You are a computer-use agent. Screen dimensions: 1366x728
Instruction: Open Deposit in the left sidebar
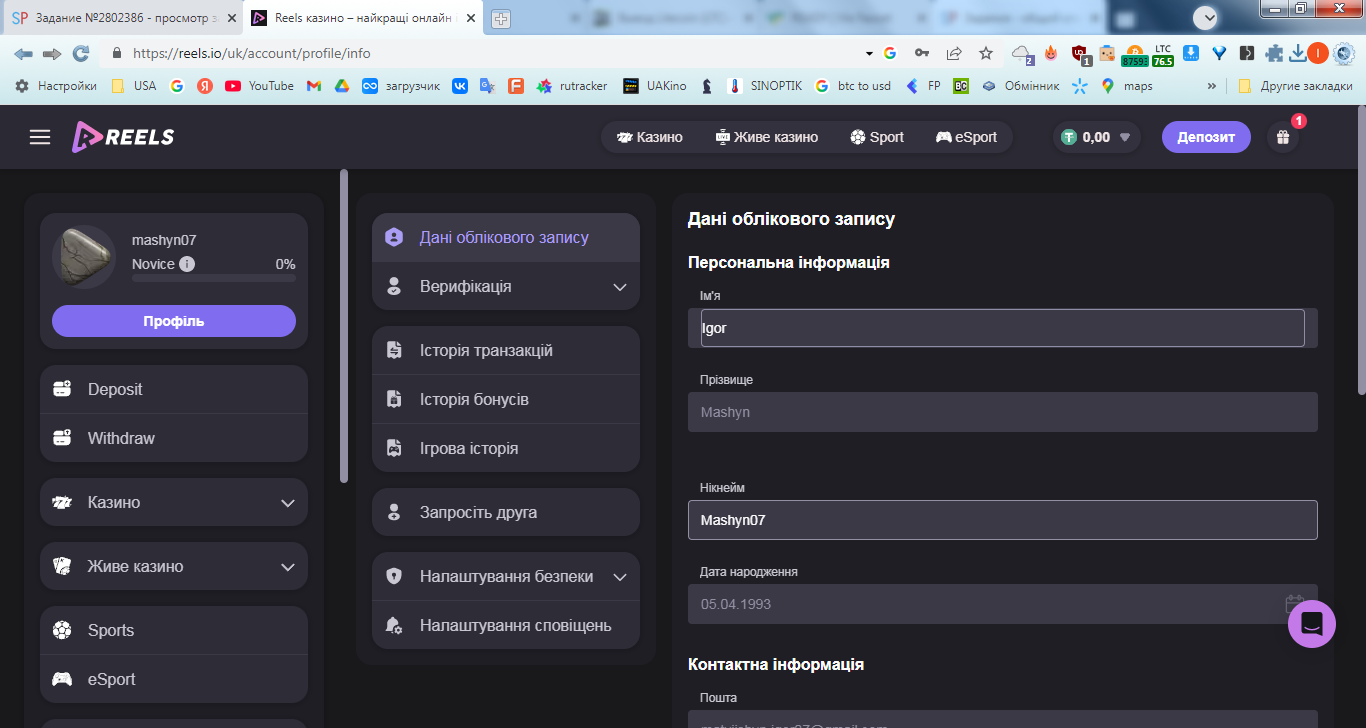click(x=174, y=390)
